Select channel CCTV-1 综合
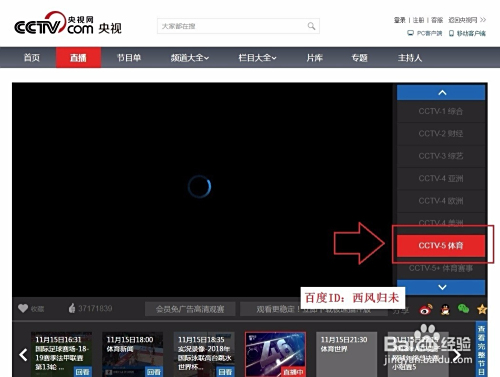The image size is (500, 377). [x=441, y=111]
